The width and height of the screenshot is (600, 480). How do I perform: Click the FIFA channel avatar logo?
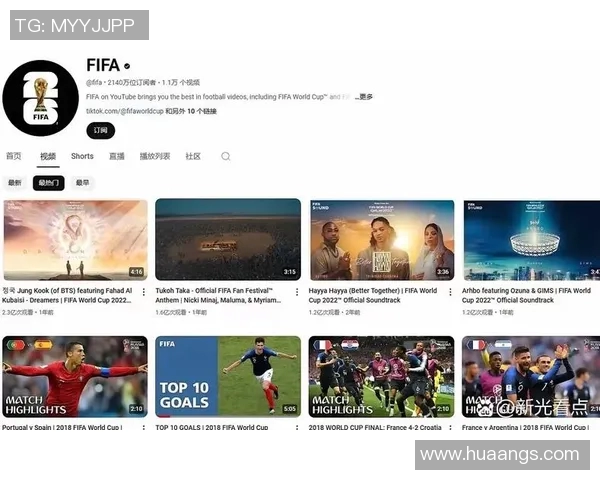[x=41, y=98]
